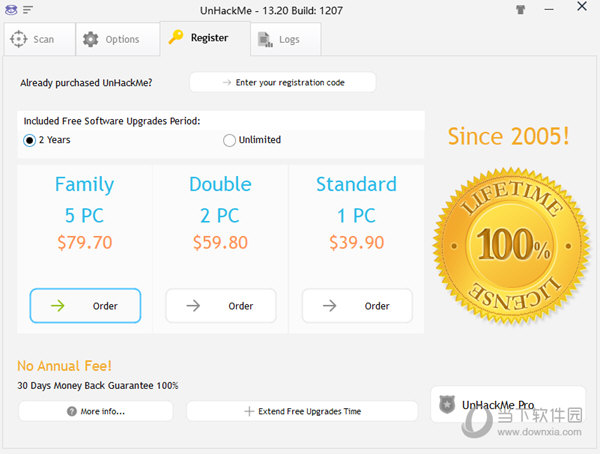Click the Standard plan heading
This screenshot has width=600, height=454.
click(x=356, y=184)
